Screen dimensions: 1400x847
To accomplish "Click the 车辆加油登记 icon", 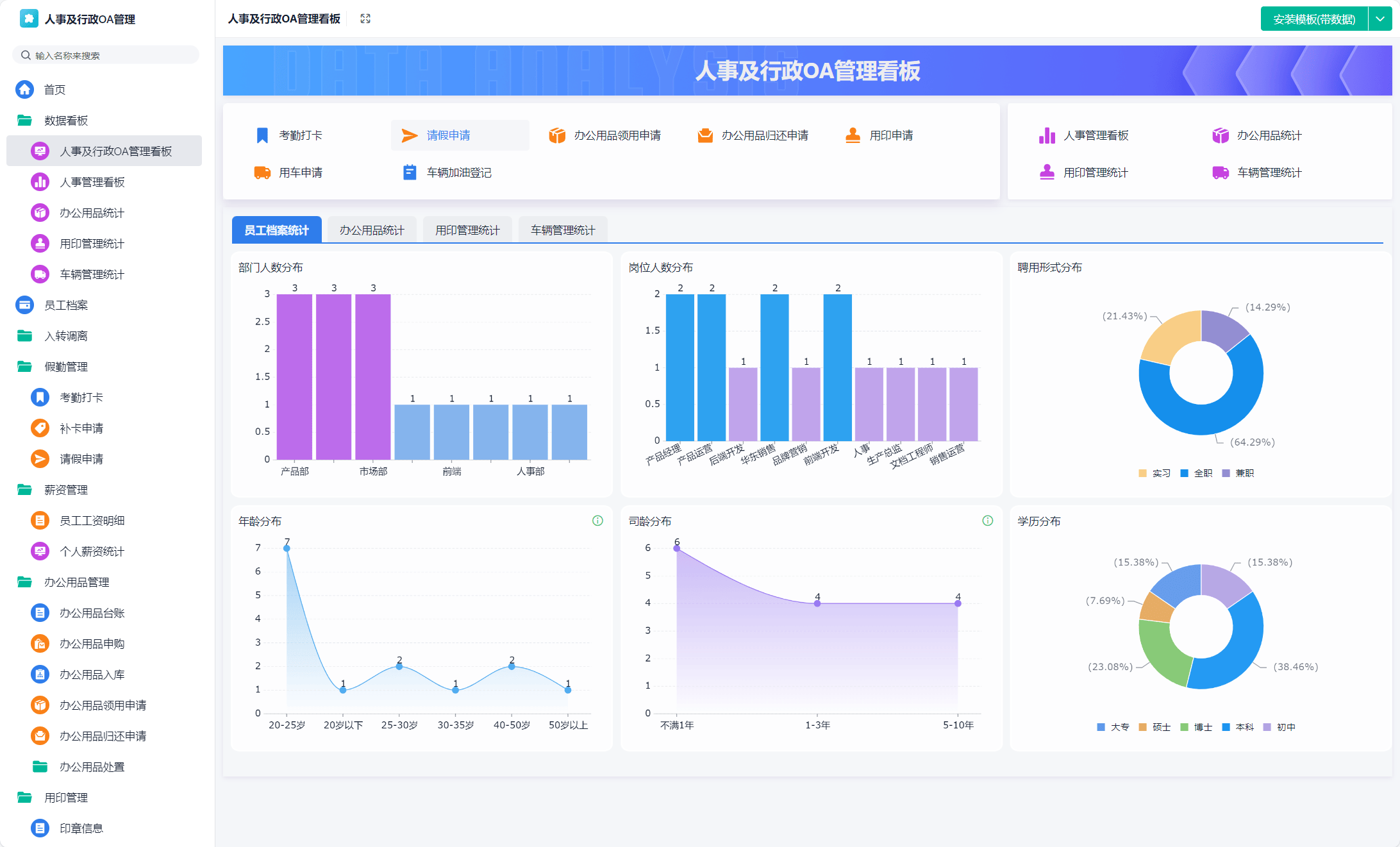I will tap(409, 172).
